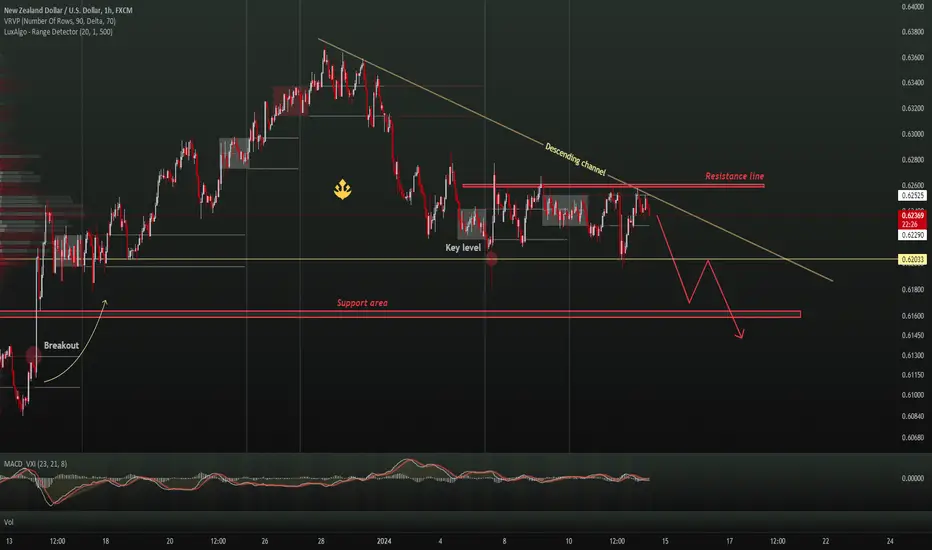Select the Resistance line text annotation
The height and width of the screenshot is (550, 932).
[735, 176]
